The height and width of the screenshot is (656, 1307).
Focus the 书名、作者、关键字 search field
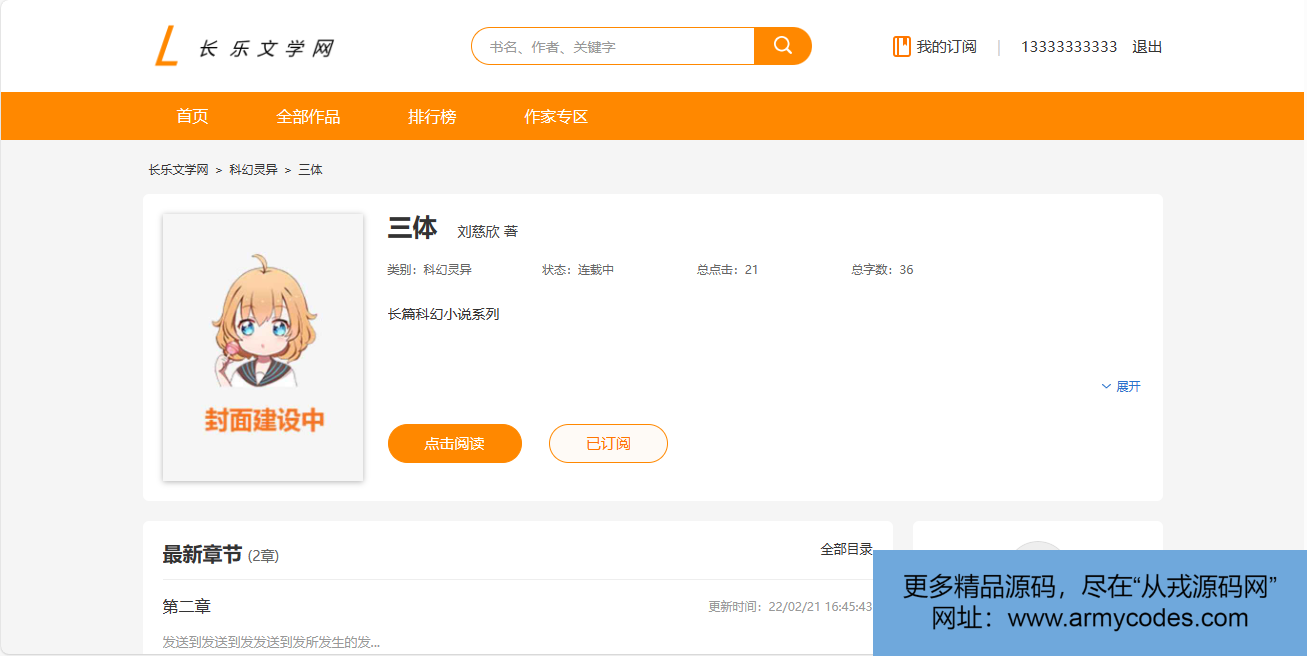(x=613, y=46)
